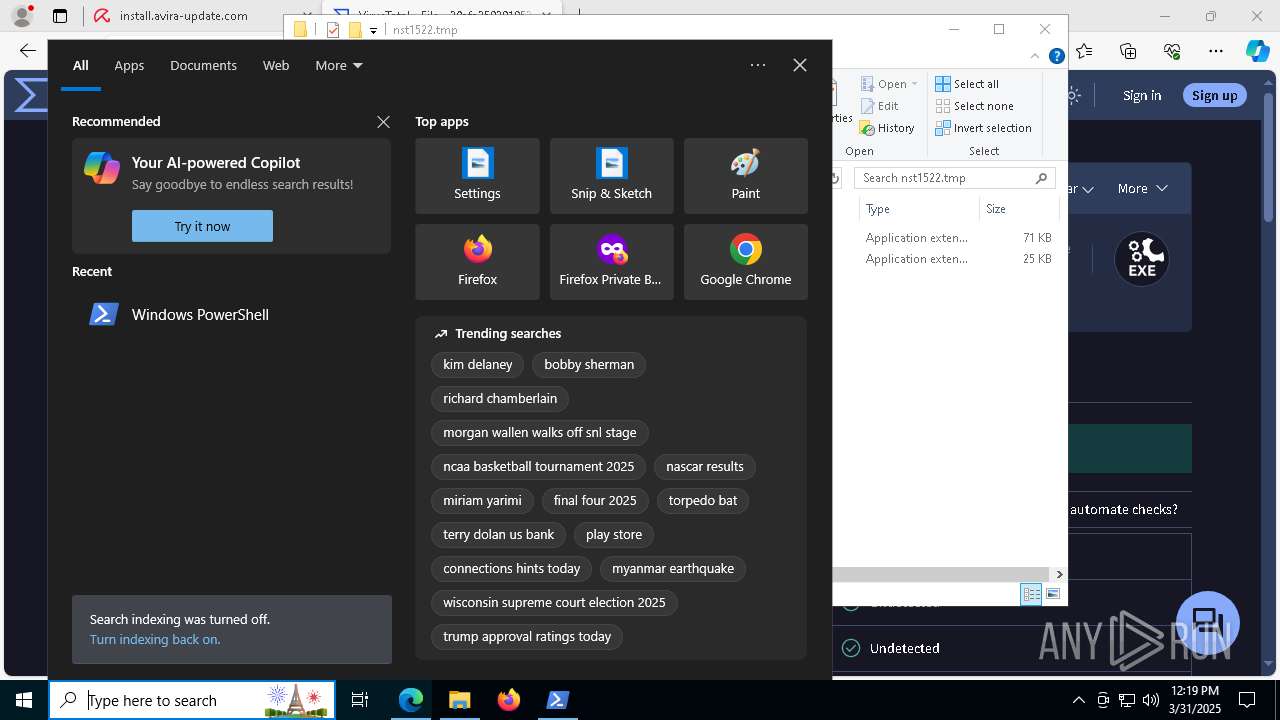Click Sign in on VirusTotal page
Image resolution: width=1280 pixels, height=720 pixels.
tap(1142, 95)
